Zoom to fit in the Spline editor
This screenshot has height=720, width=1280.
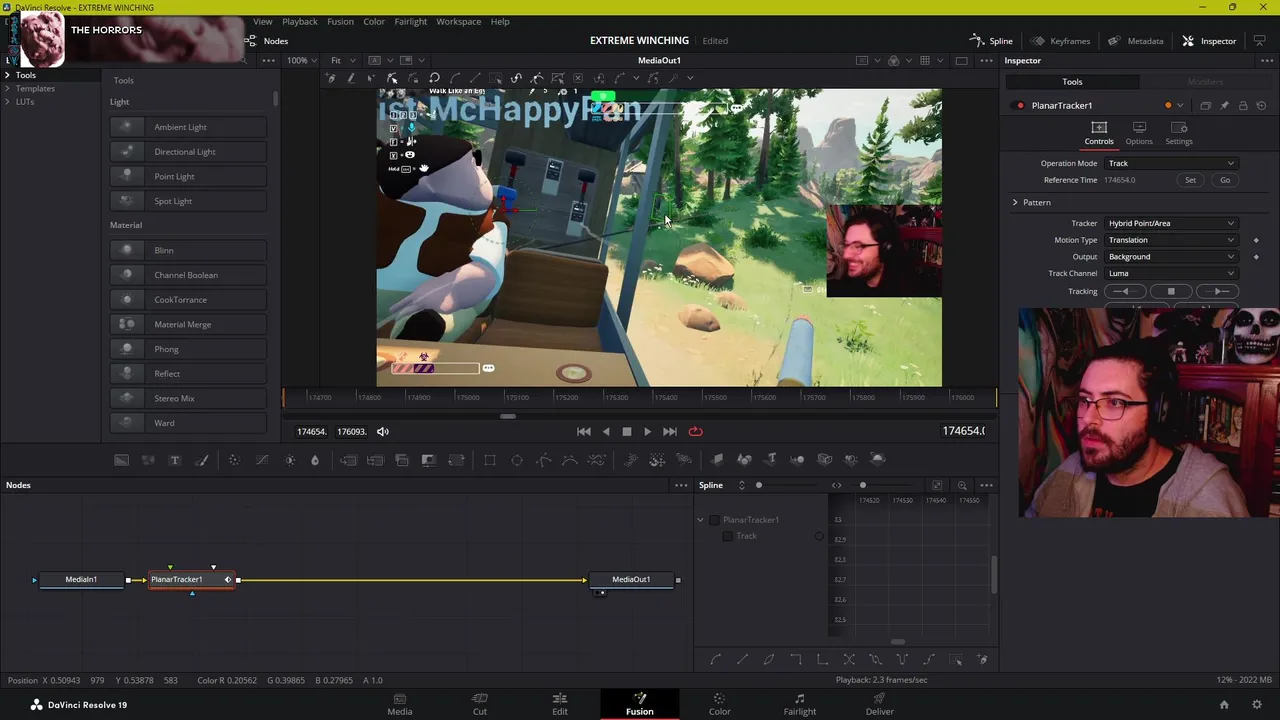[x=936, y=486]
